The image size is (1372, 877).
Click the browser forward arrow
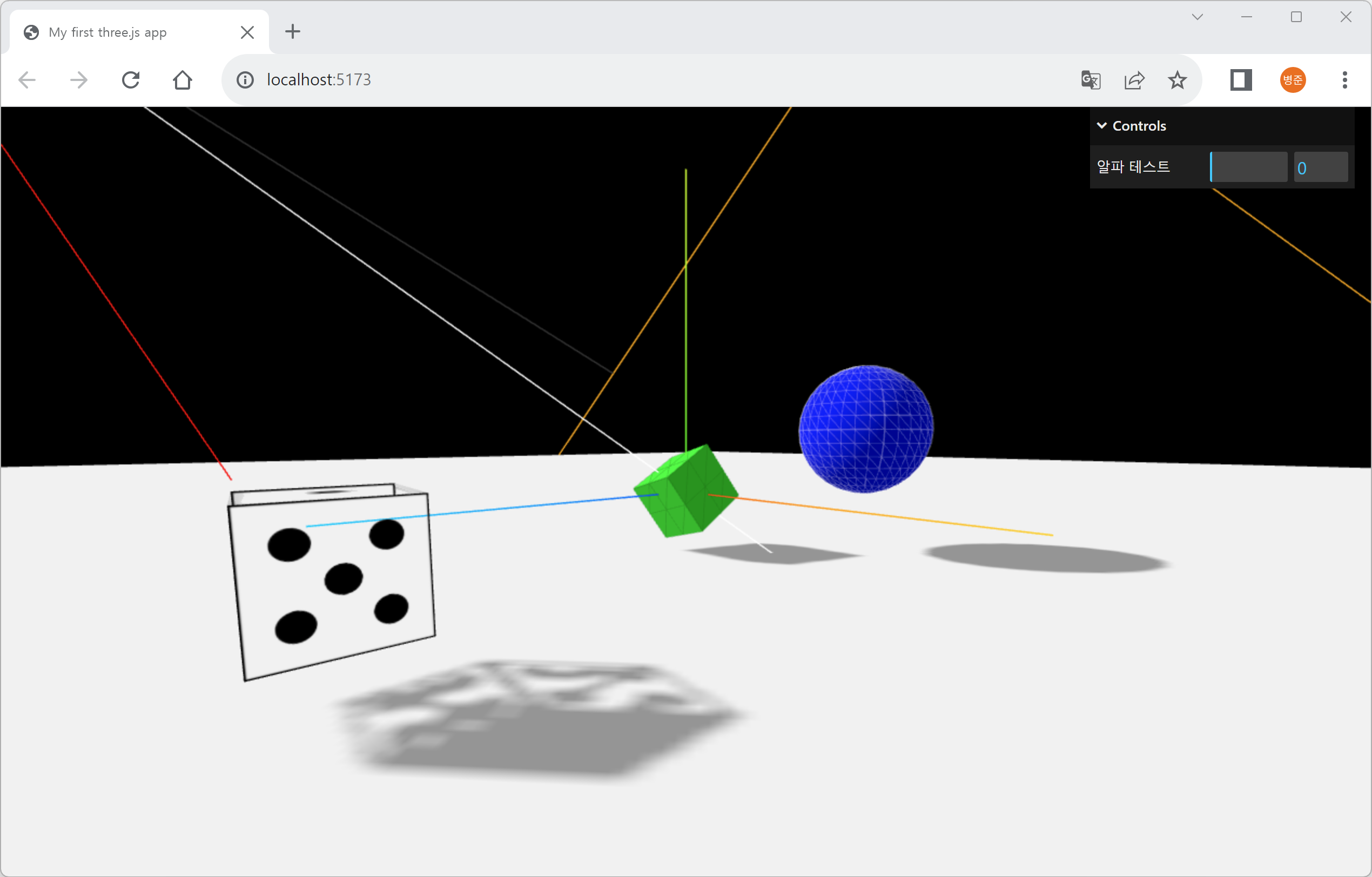pos(79,80)
